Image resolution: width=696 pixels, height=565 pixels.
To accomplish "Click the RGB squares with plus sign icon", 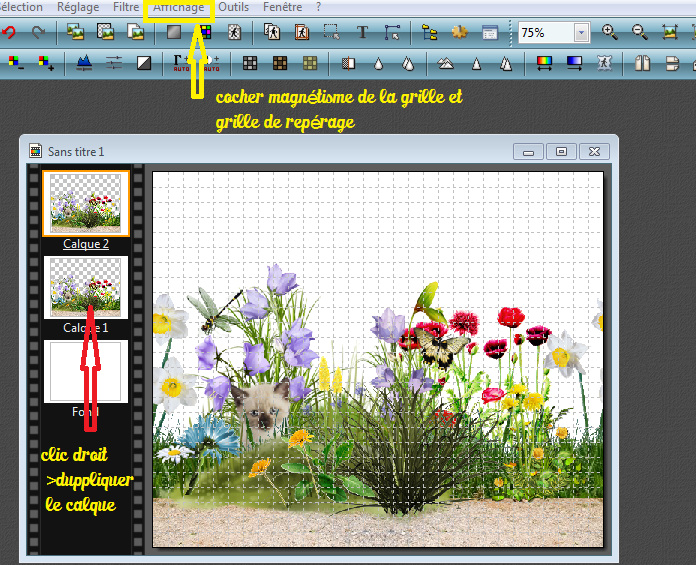I will (x=46, y=63).
